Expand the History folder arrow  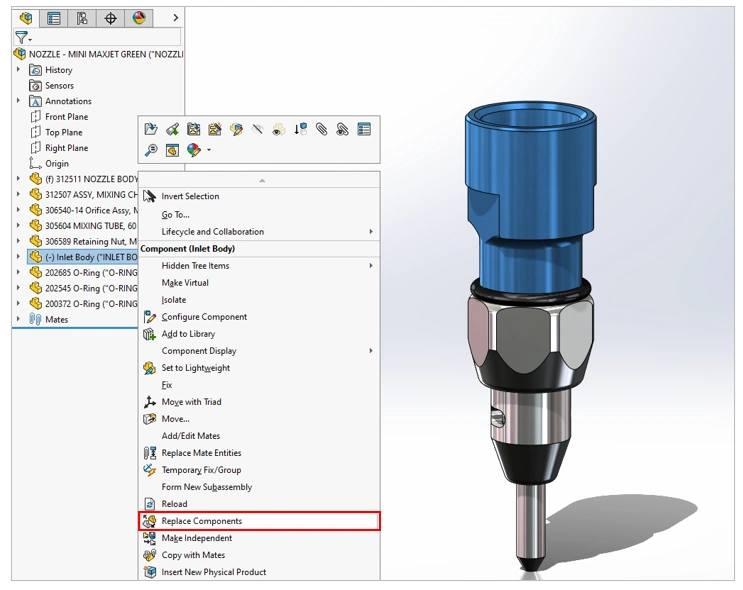(x=18, y=70)
